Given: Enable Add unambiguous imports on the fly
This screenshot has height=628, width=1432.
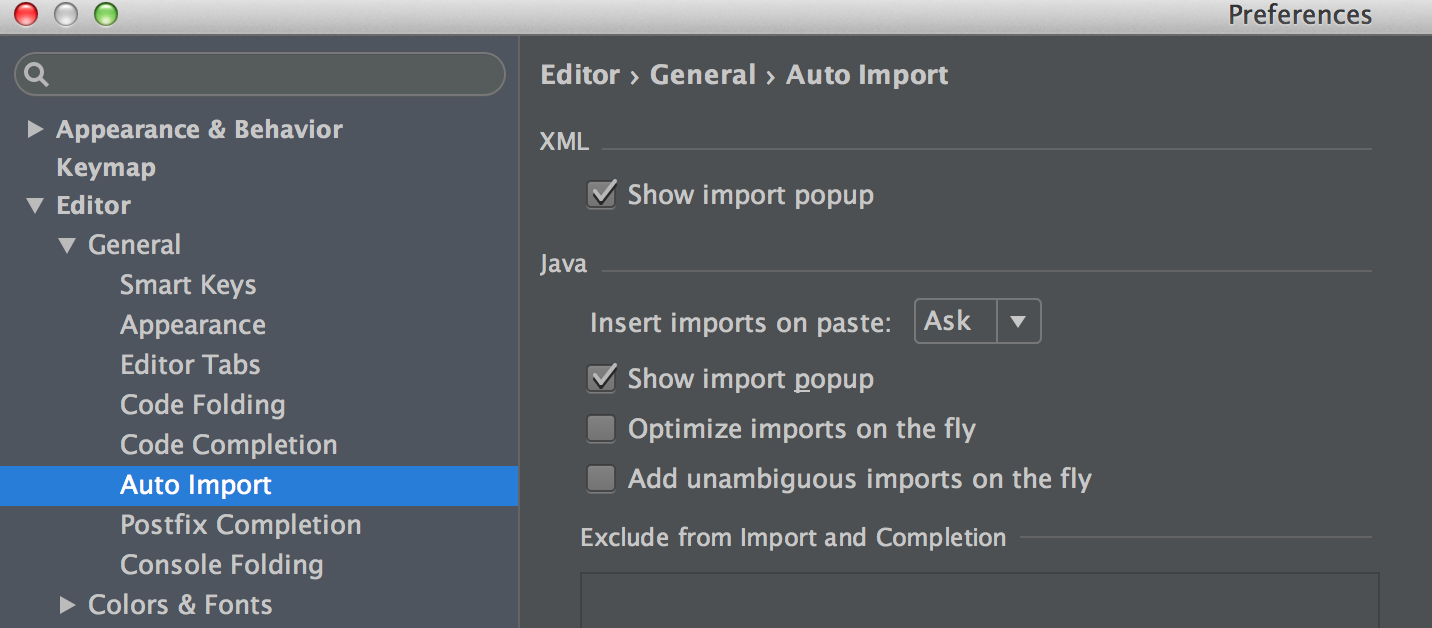Looking at the screenshot, I should (601, 479).
